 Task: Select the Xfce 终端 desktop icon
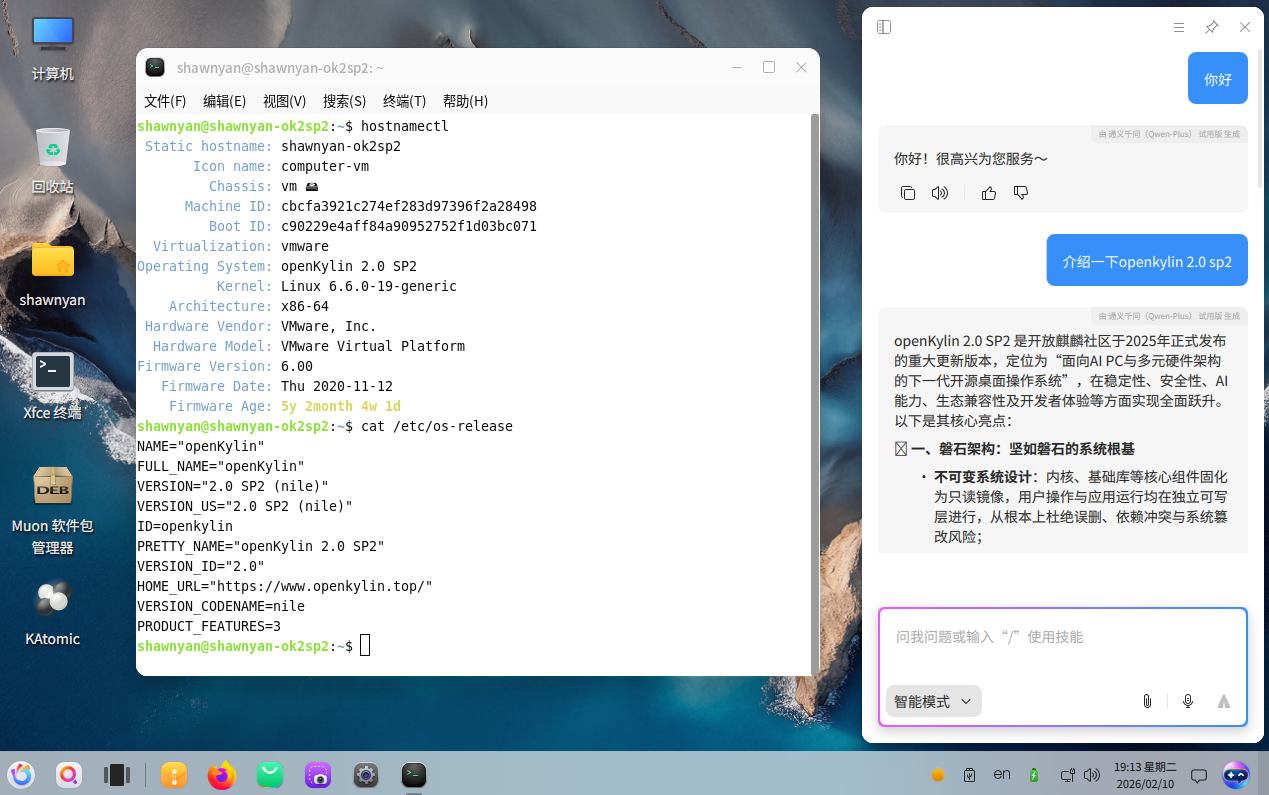point(52,386)
